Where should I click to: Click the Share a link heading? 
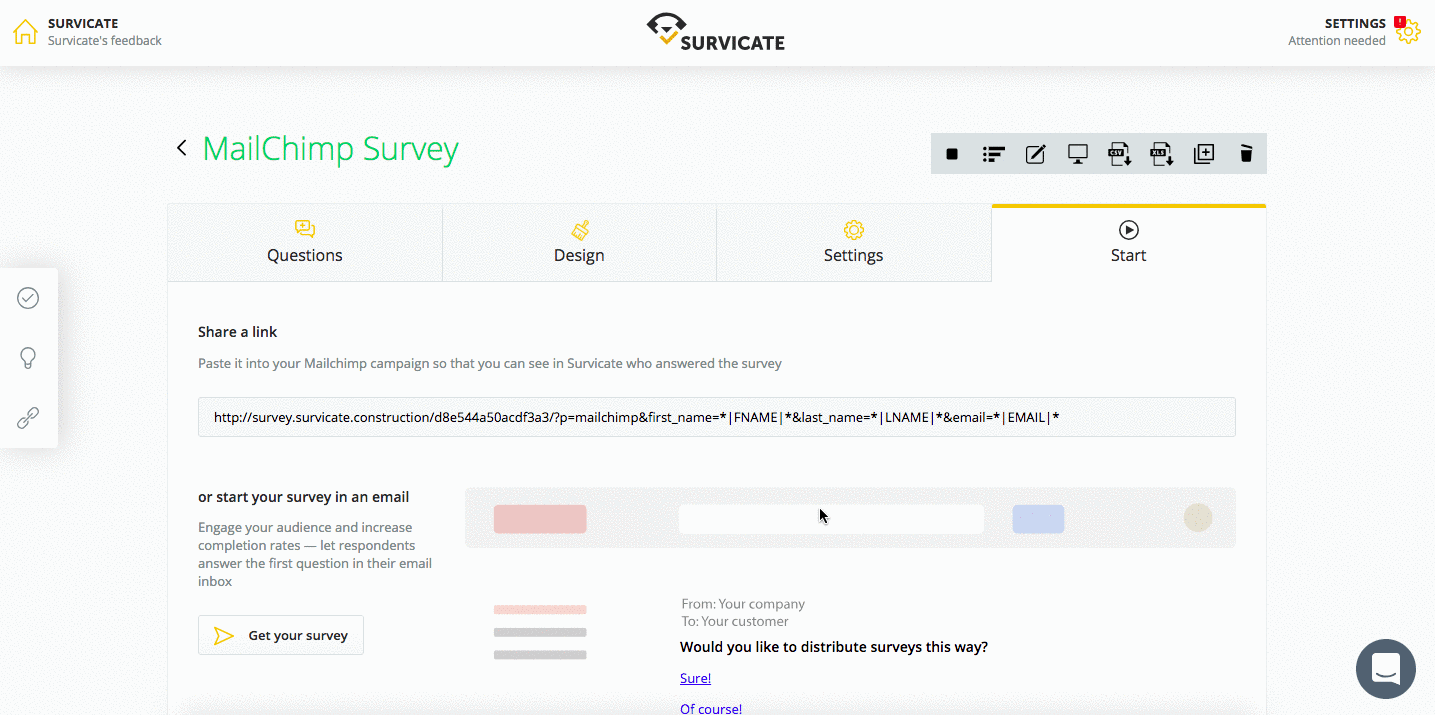238,332
